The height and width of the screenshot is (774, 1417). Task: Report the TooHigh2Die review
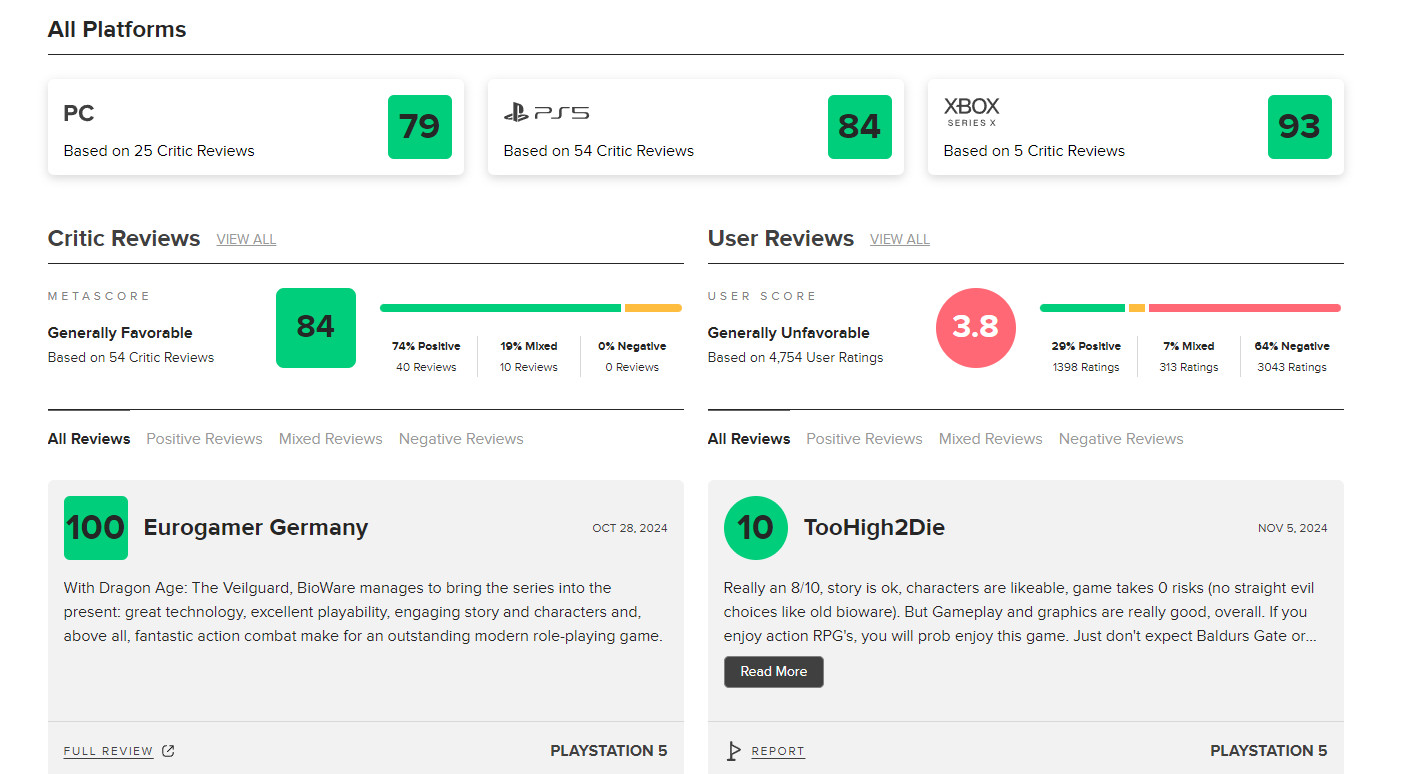(778, 751)
